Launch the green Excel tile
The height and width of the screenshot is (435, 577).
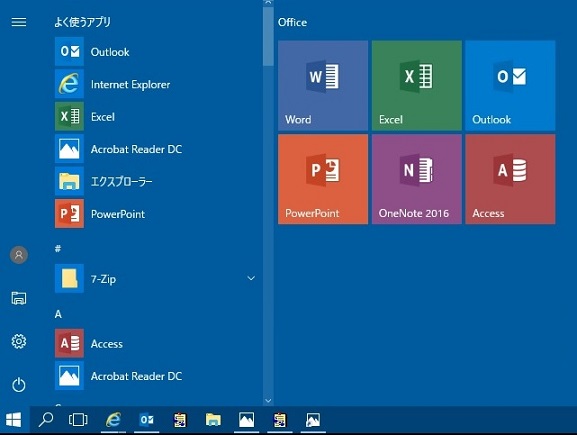click(417, 85)
